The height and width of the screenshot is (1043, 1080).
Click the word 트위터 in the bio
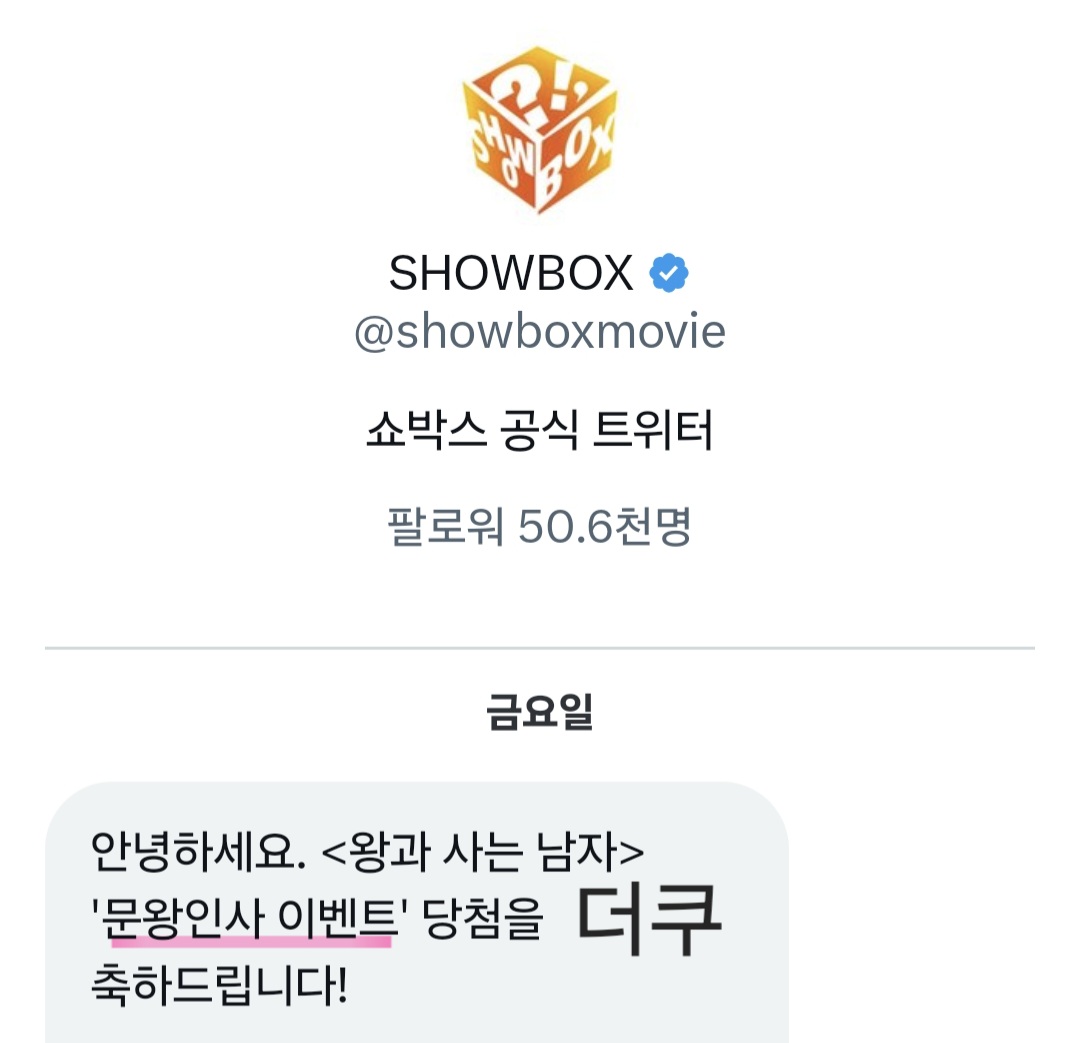tap(652, 430)
